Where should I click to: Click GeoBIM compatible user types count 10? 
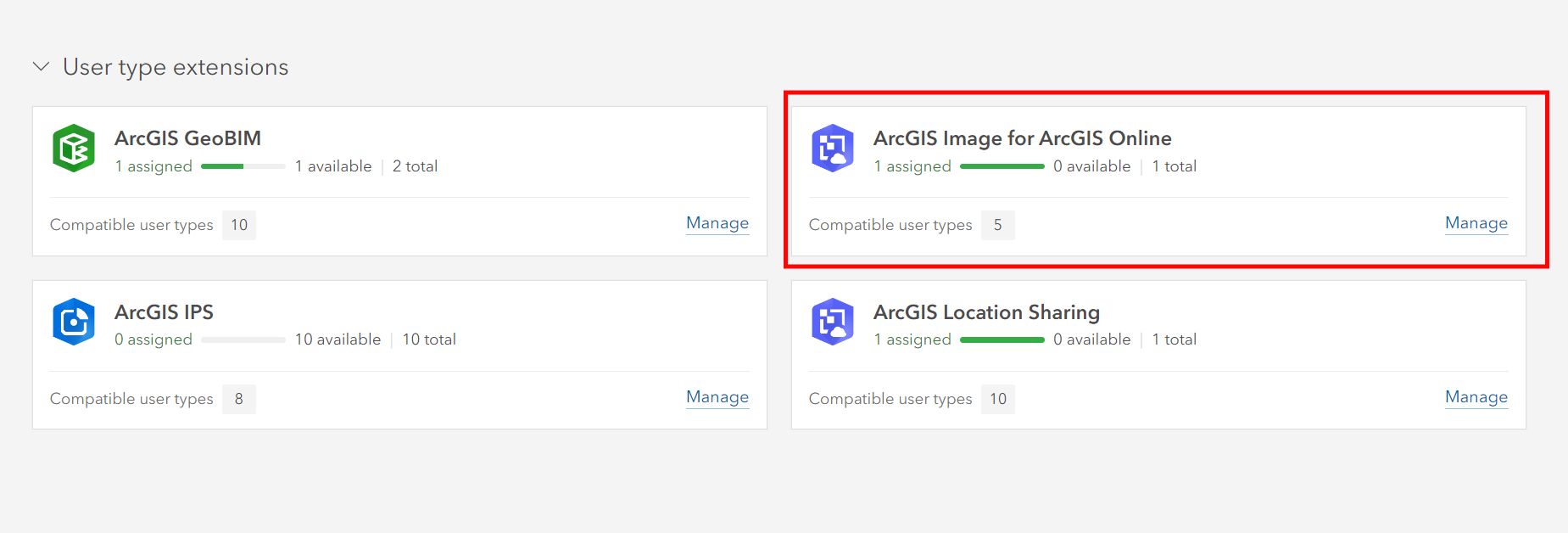click(x=239, y=225)
